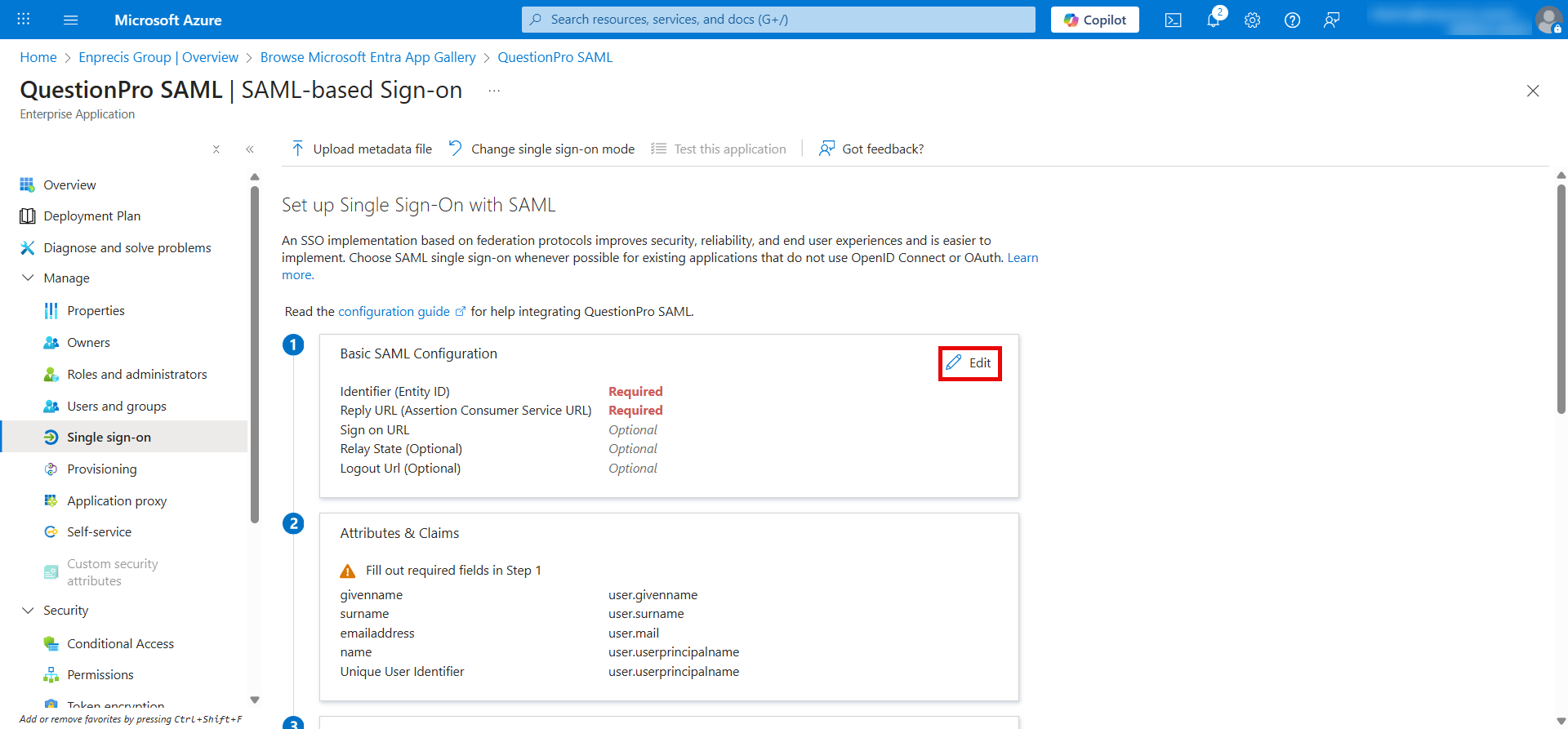The width and height of the screenshot is (1568, 729).
Task: Select Single sign-on in the sidebar
Action: tap(124, 437)
